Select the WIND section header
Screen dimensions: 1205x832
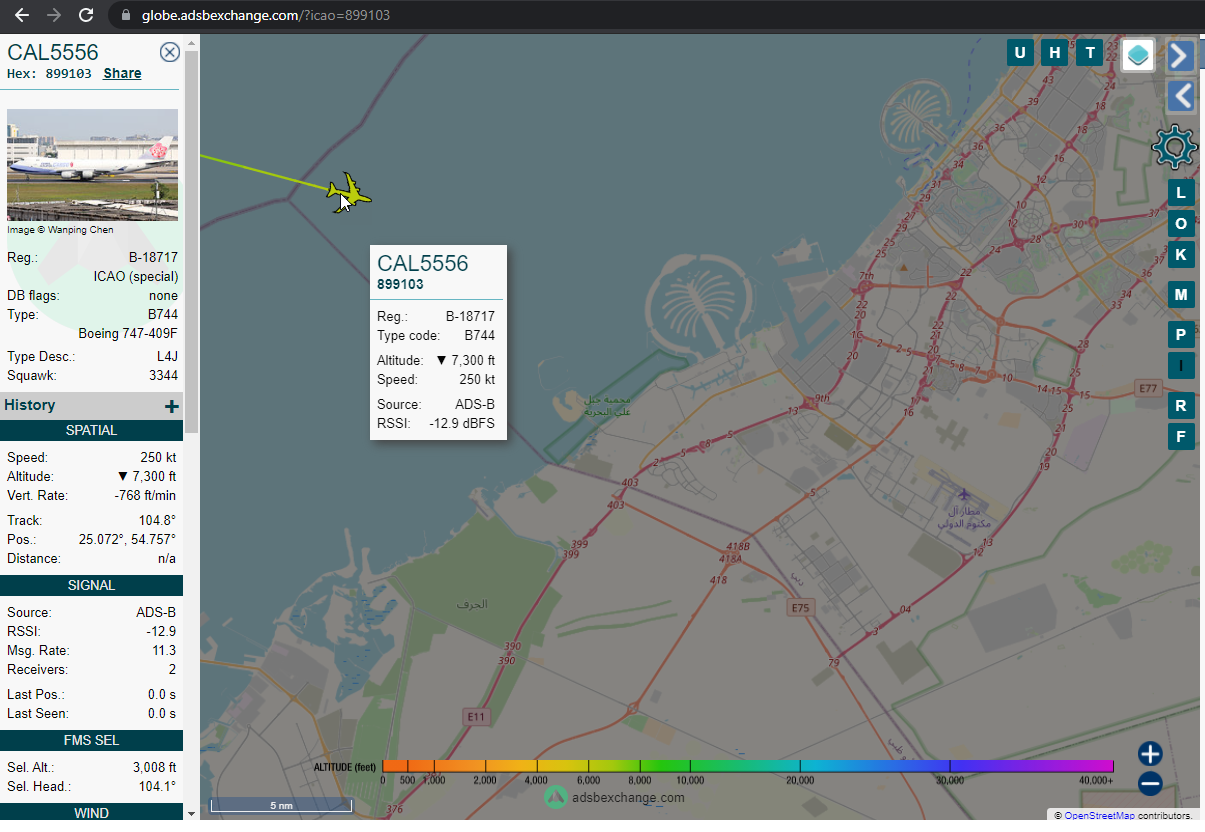coord(91,813)
